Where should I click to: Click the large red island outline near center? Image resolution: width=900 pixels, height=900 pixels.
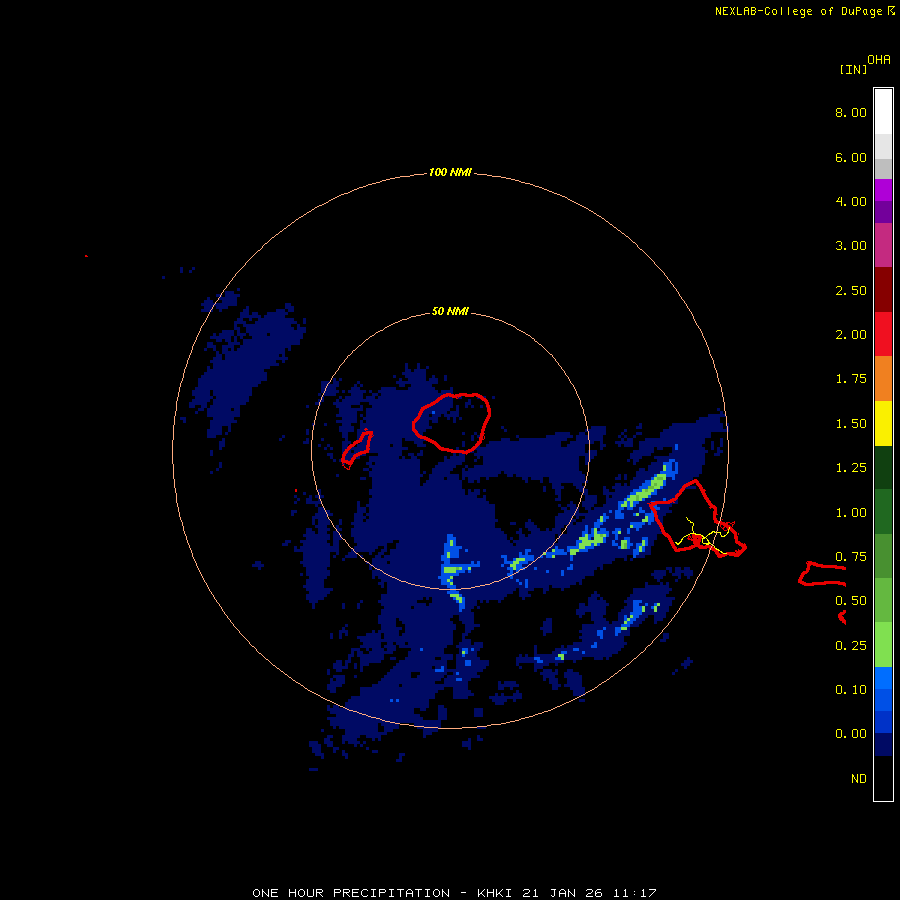click(452, 423)
